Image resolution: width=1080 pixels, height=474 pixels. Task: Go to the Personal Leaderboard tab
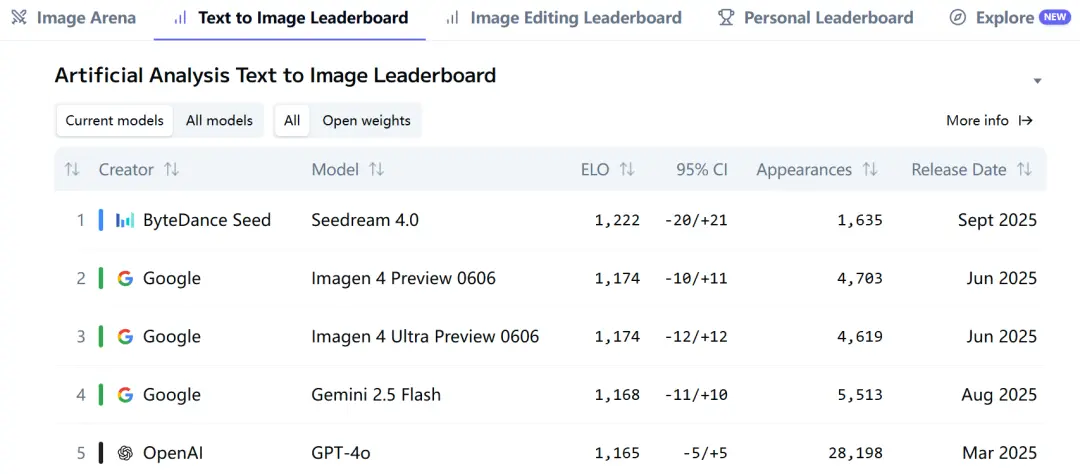pos(816,18)
